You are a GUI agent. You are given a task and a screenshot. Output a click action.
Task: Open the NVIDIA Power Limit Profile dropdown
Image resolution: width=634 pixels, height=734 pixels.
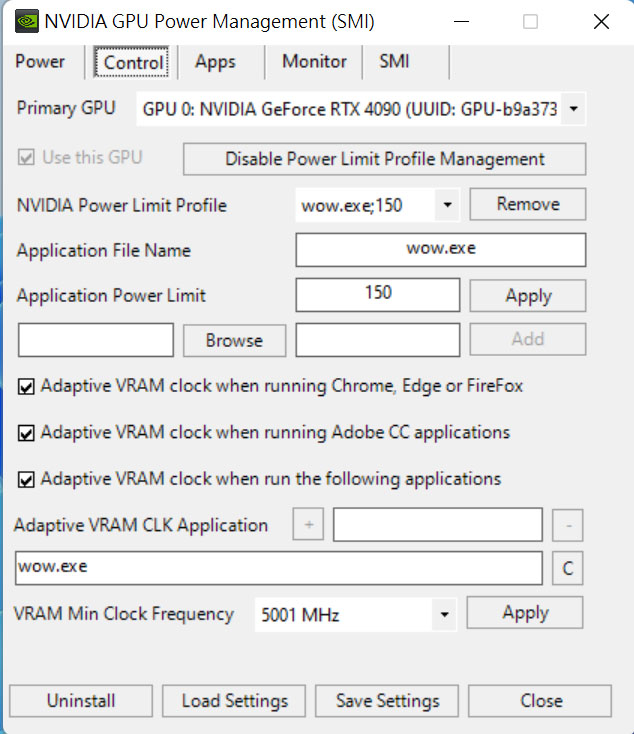pos(447,205)
